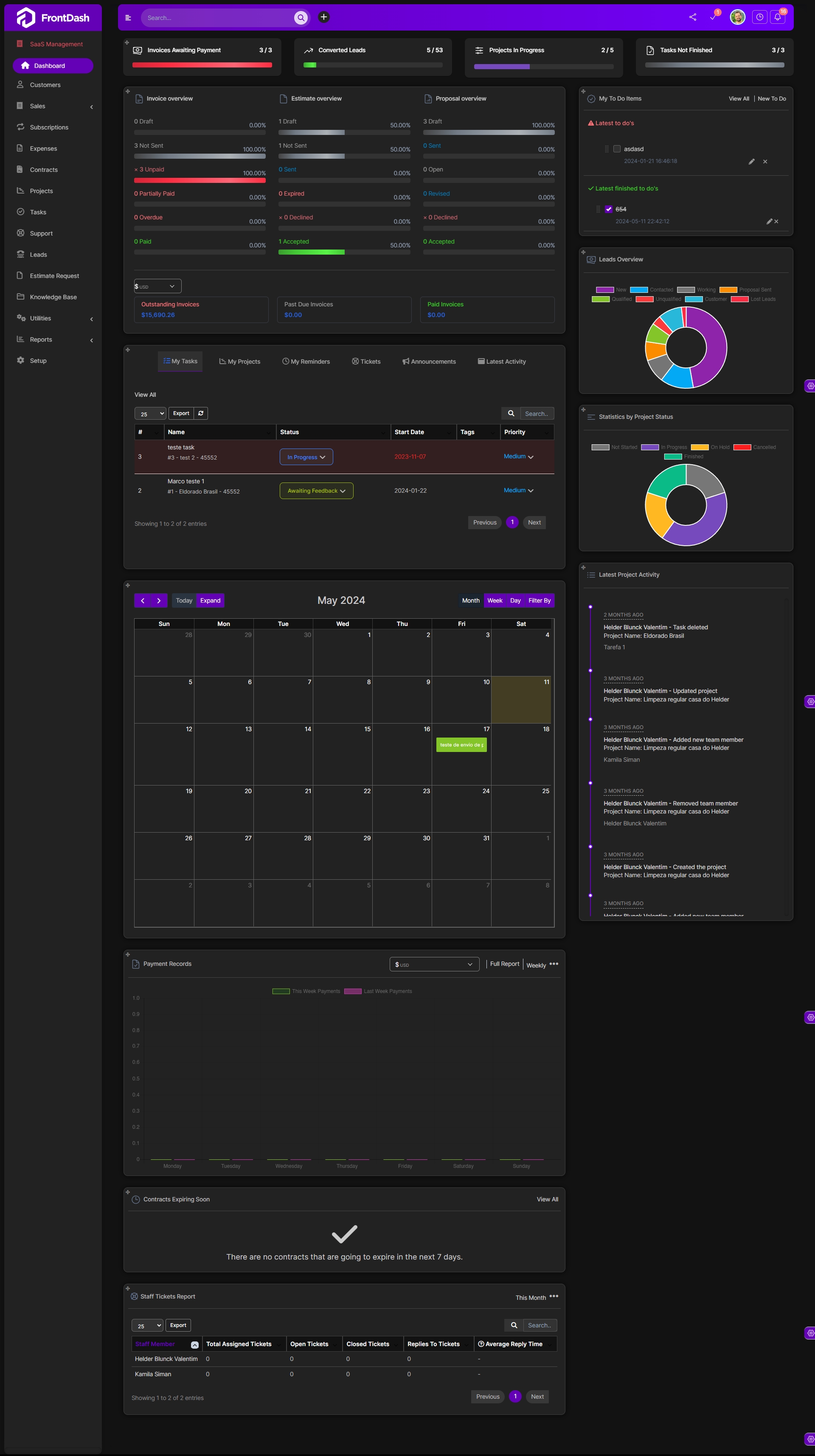This screenshot has height=1456, width=815.
Task: Open the Leads section in sidebar
Action: [x=38, y=254]
